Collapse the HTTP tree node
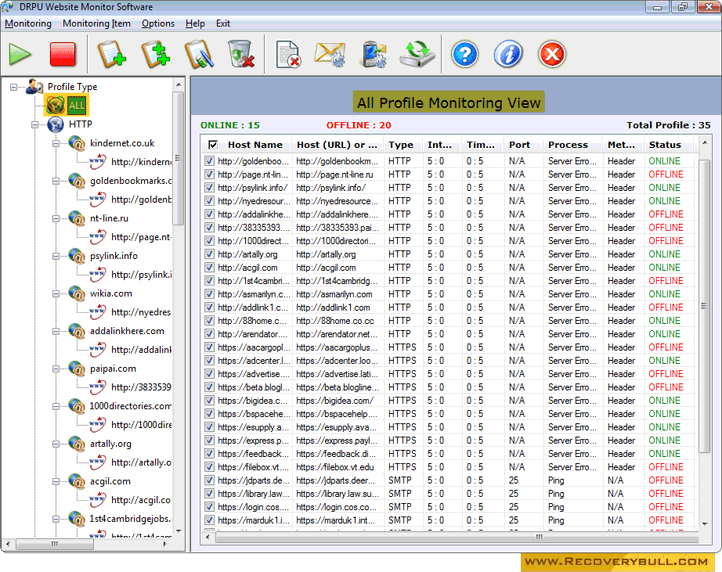This screenshot has height=572, width=722. (x=35, y=124)
